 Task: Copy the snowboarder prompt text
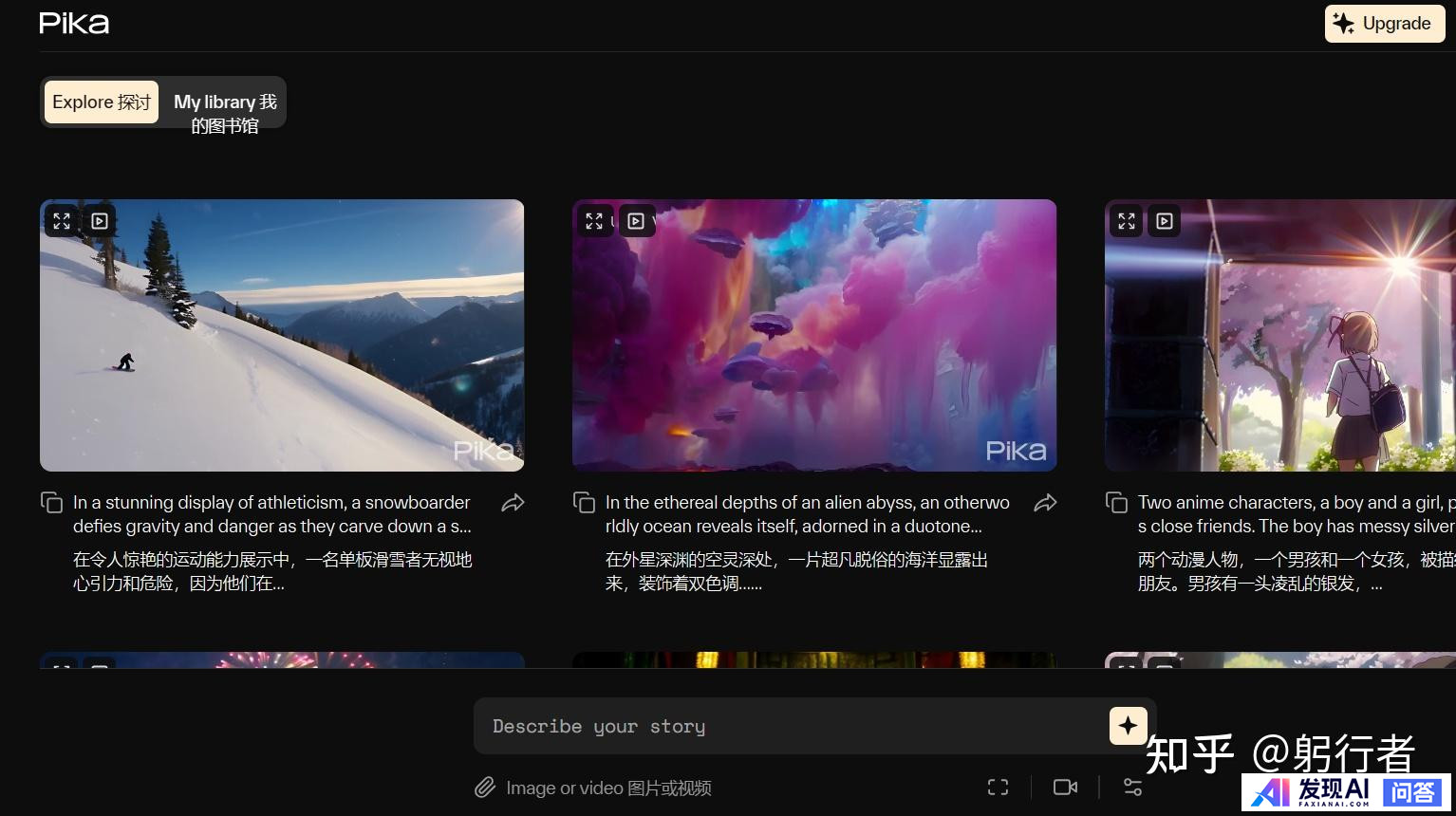coord(51,503)
